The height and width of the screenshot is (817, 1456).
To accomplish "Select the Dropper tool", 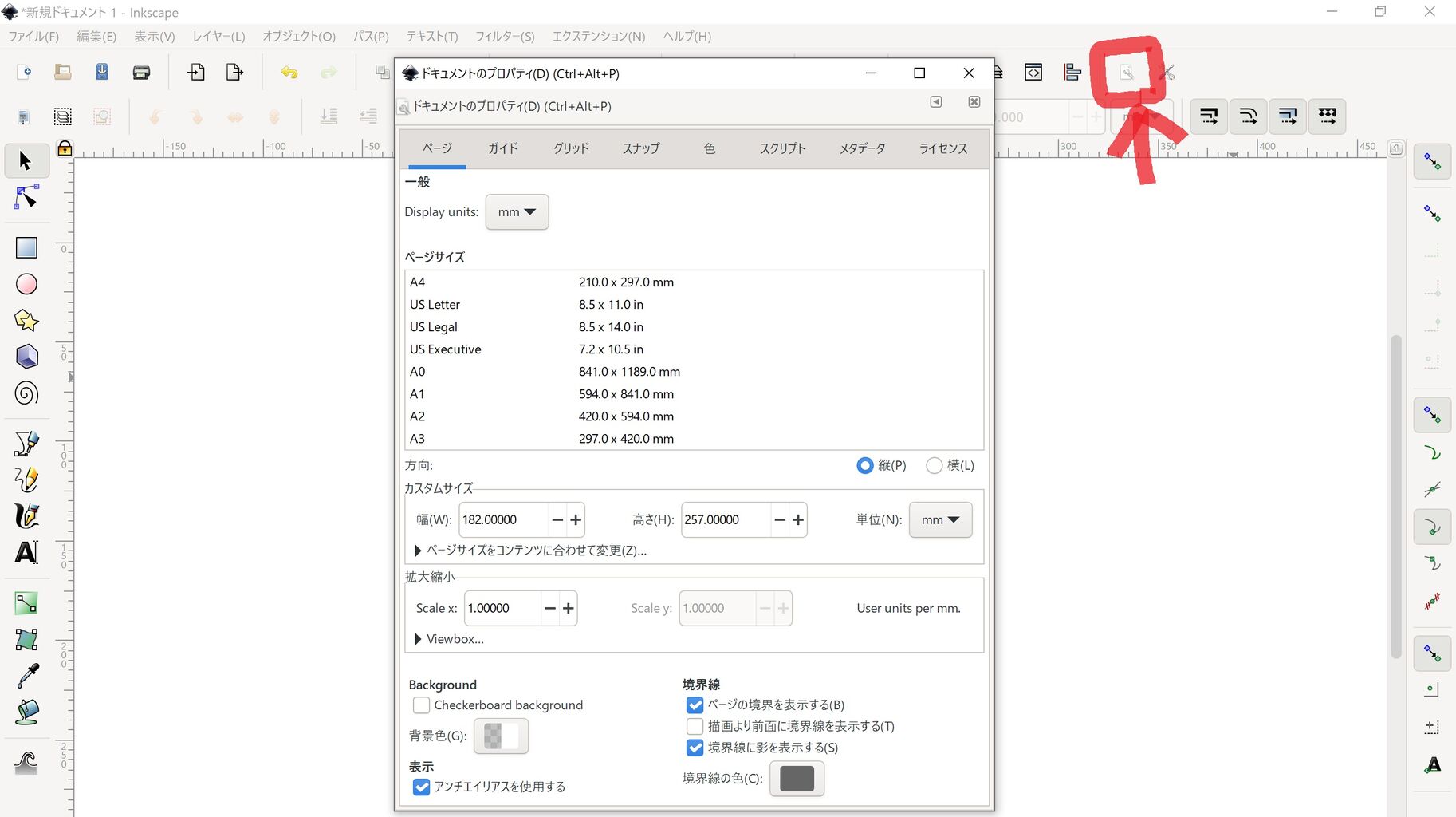I will [26, 675].
